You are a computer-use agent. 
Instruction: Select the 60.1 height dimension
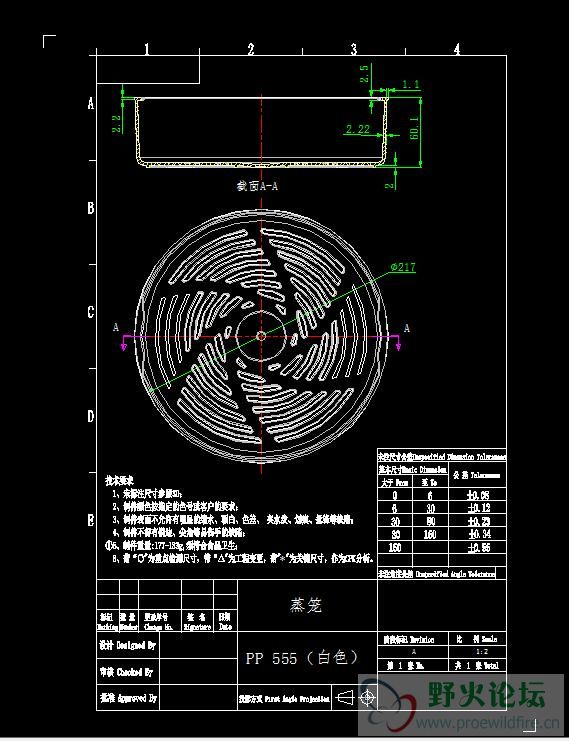(415, 127)
